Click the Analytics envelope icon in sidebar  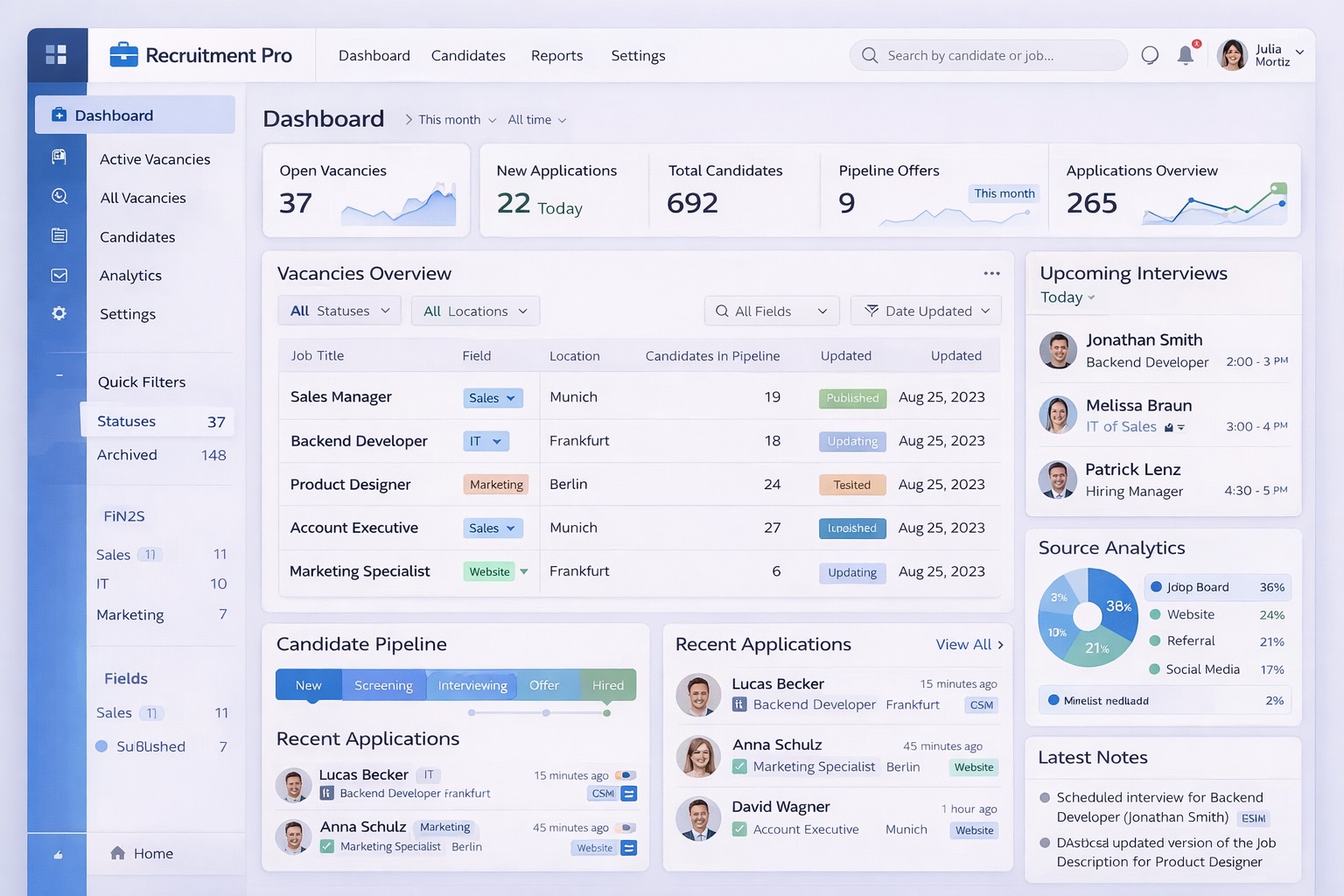(x=58, y=275)
